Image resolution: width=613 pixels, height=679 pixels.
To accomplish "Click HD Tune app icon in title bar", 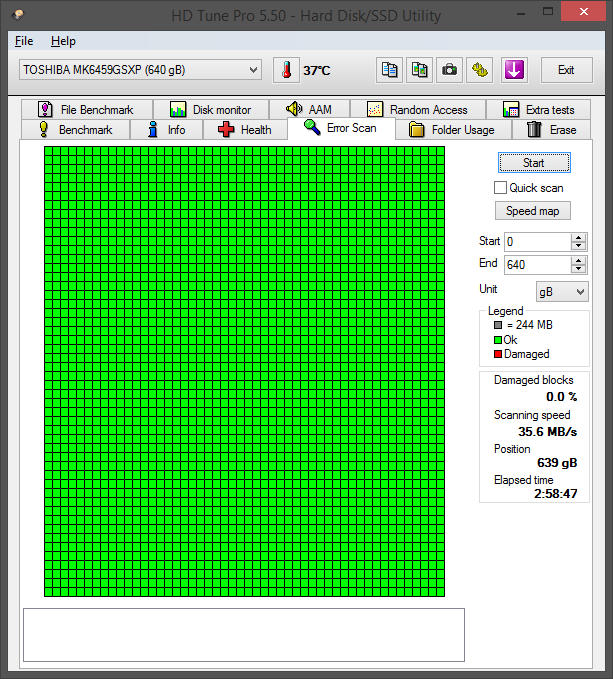I will pos(18,15).
